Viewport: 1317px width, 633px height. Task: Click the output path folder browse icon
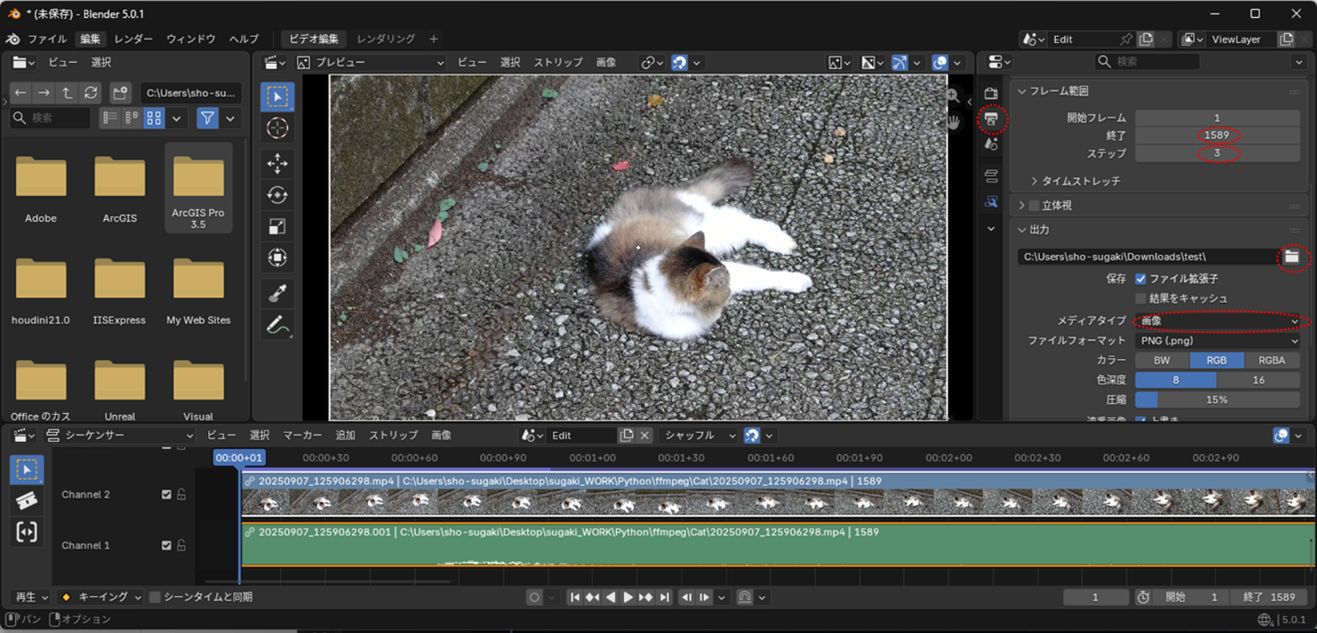pyautogui.click(x=1291, y=257)
